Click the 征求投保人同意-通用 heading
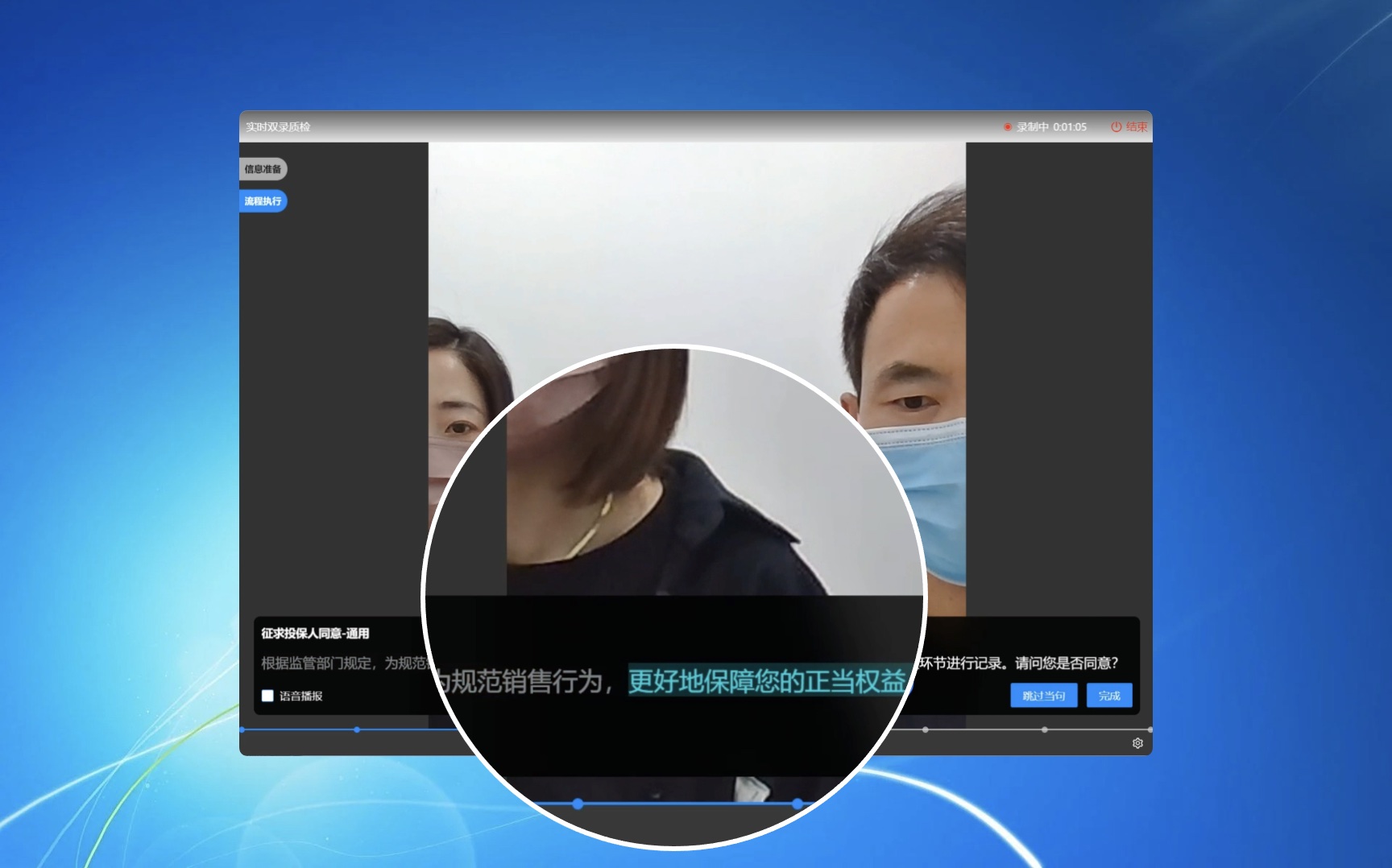 pyautogui.click(x=315, y=634)
